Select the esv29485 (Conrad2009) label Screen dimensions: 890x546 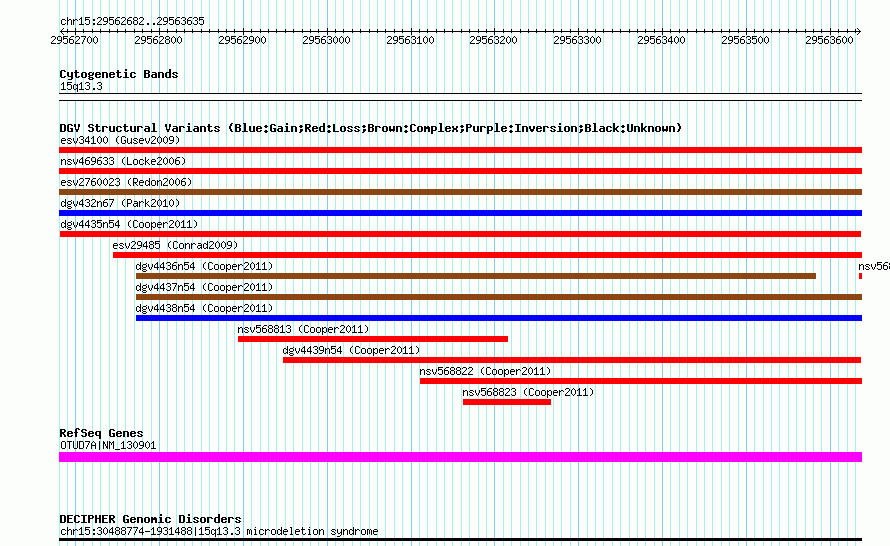pyautogui.click(x=175, y=245)
